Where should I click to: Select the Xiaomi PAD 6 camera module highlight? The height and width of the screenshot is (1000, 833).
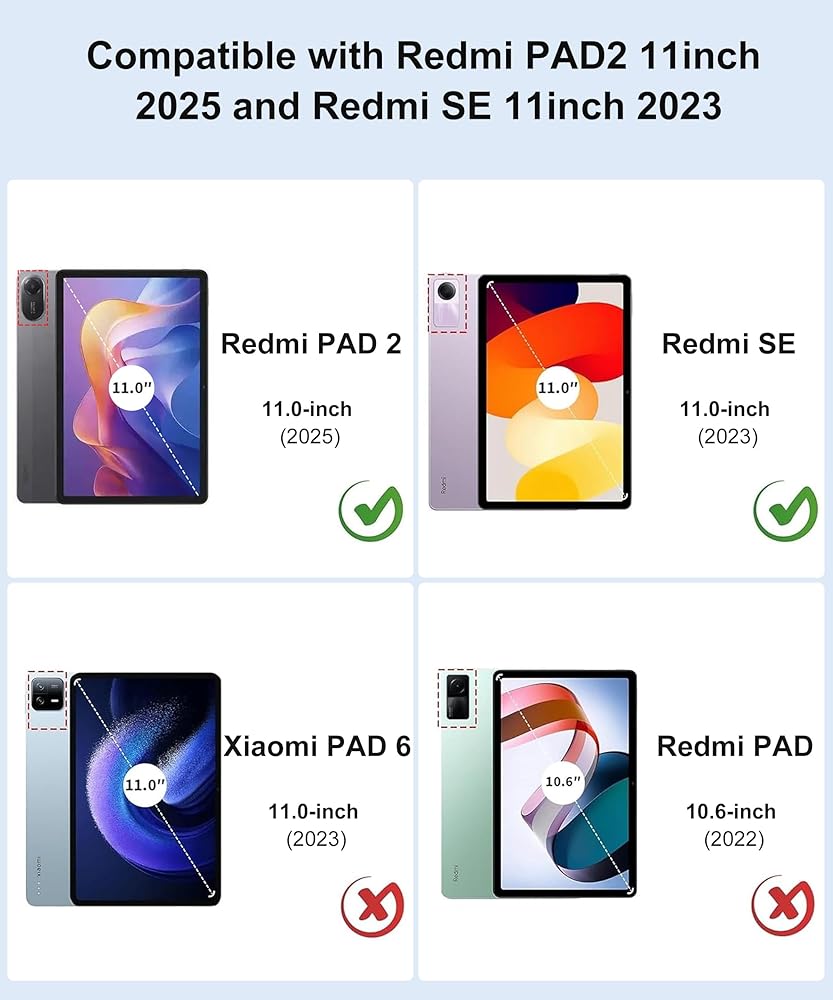[x=47, y=700]
